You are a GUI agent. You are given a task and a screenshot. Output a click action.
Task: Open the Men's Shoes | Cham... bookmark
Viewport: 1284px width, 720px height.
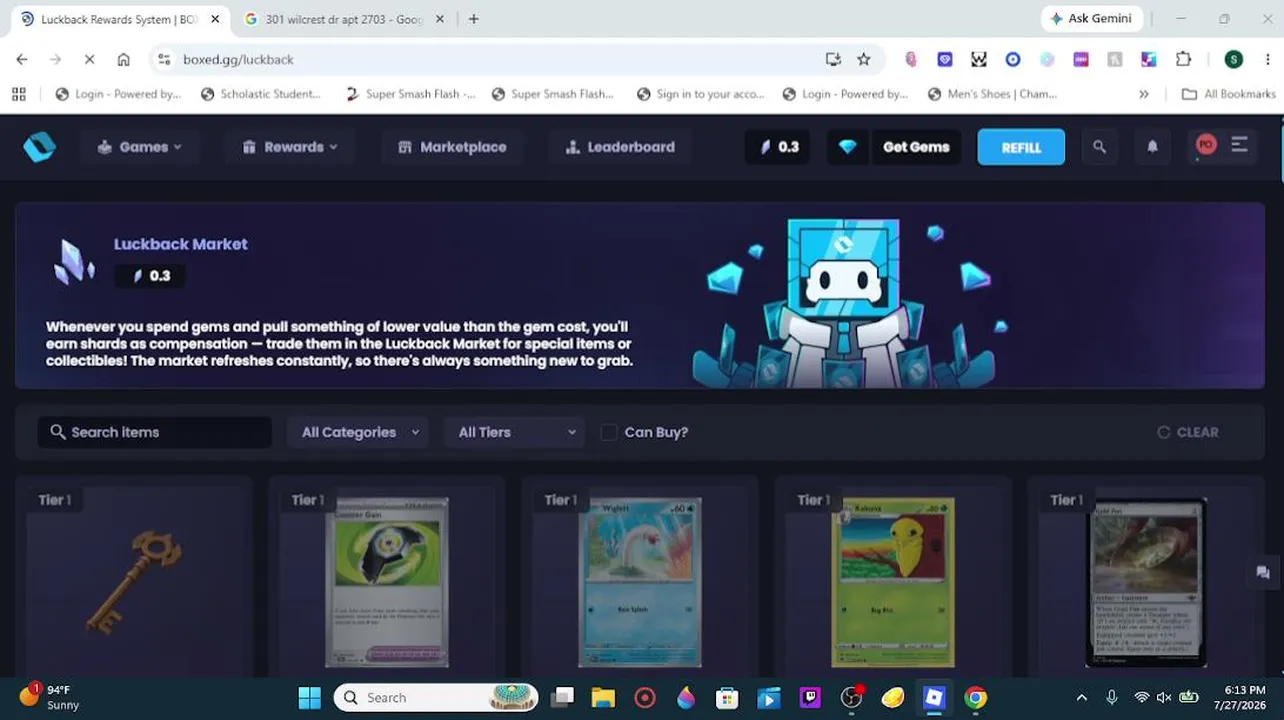(993, 94)
